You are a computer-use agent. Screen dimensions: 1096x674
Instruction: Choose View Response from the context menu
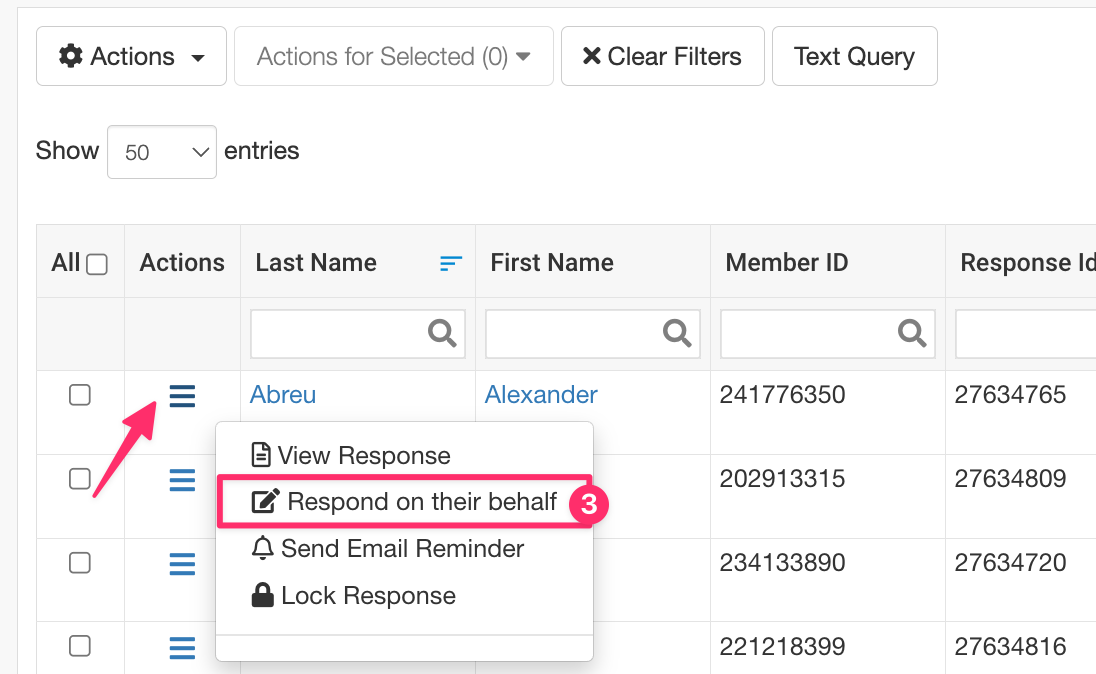pyautogui.click(x=404, y=455)
